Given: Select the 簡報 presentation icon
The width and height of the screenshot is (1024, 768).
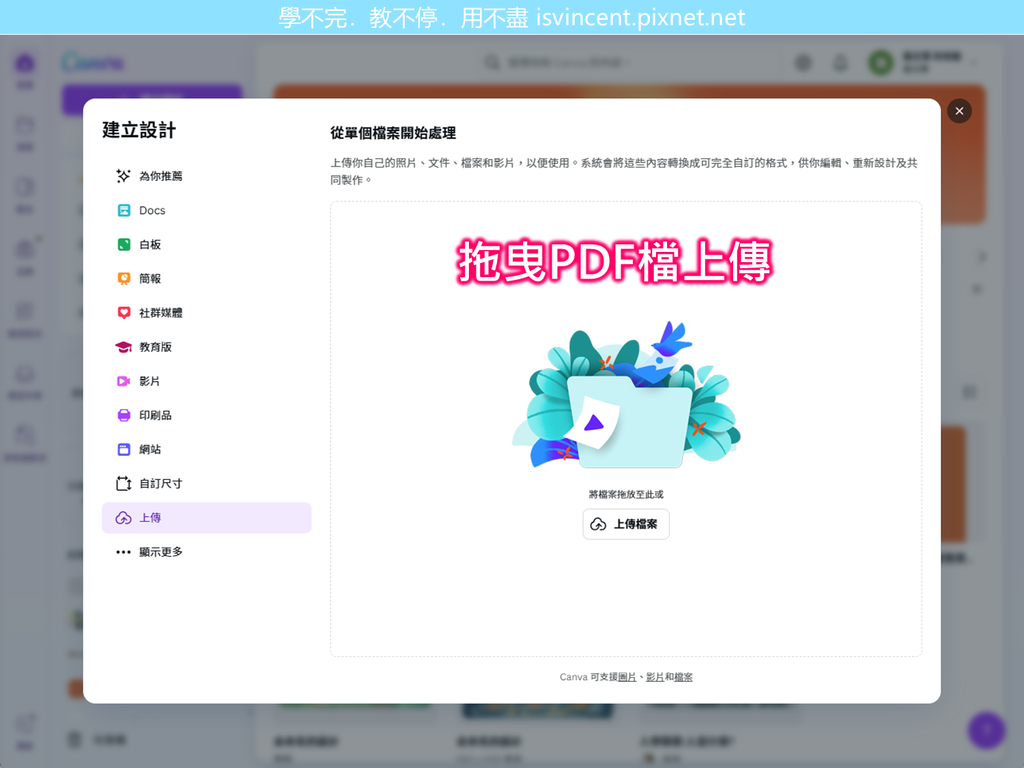Looking at the screenshot, I should (123, 279).
